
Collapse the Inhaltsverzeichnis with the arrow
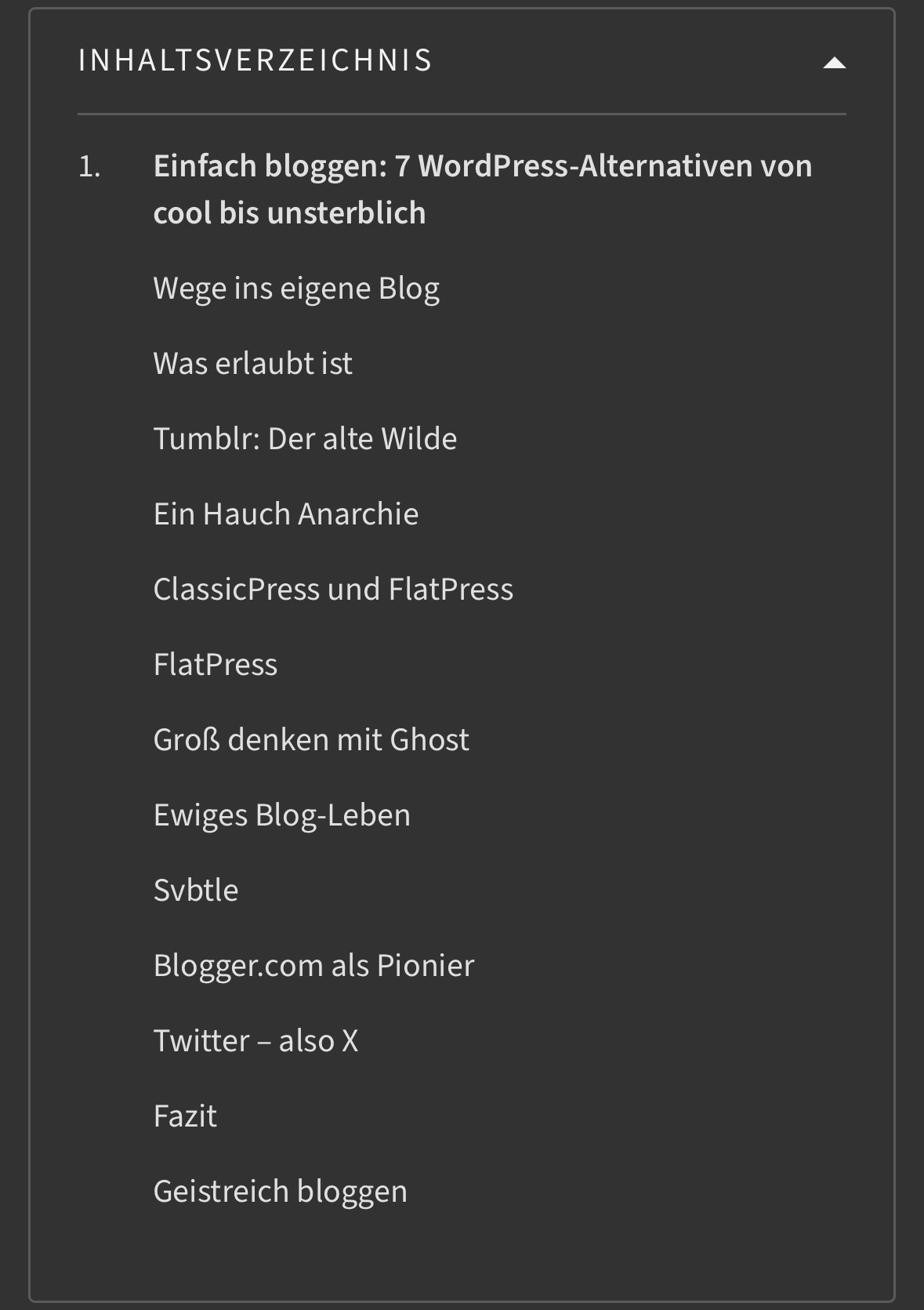[834, 63]
